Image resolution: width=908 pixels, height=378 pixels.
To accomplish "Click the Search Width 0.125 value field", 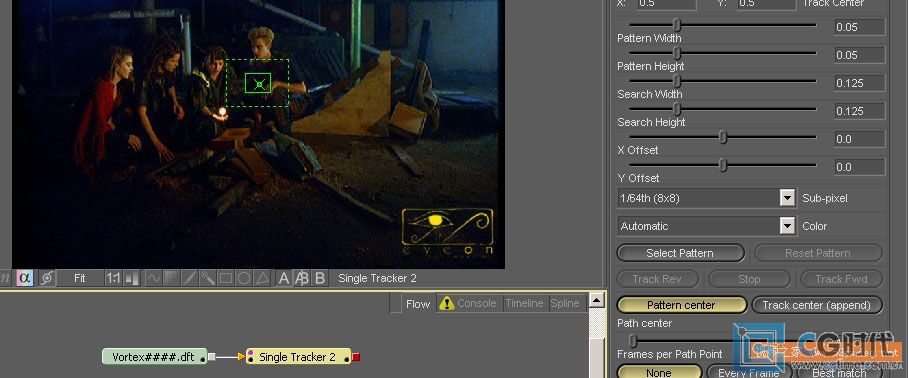I will click(x=859, y=83).
